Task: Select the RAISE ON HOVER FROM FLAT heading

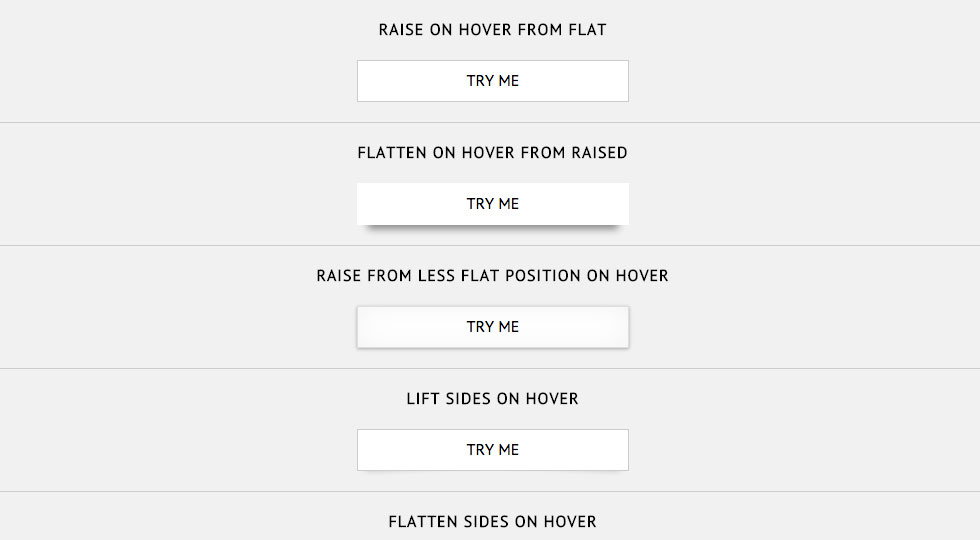Action: click(x=492, y=30)
